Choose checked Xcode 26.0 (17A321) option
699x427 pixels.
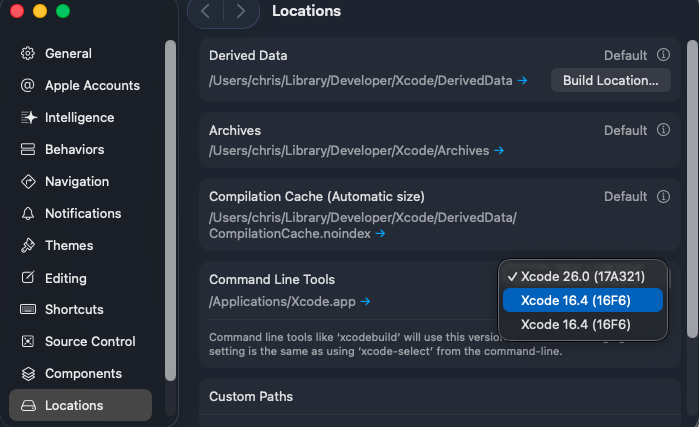click(583, 276)
